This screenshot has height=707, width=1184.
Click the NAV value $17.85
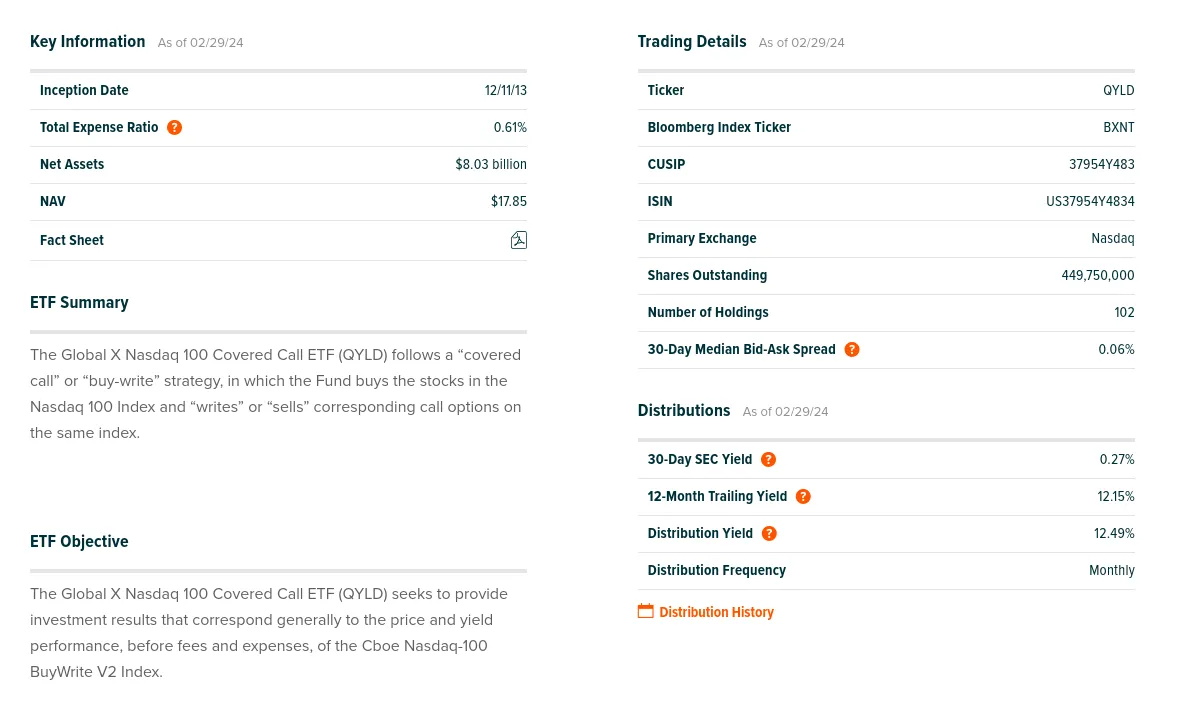point(508,202)
